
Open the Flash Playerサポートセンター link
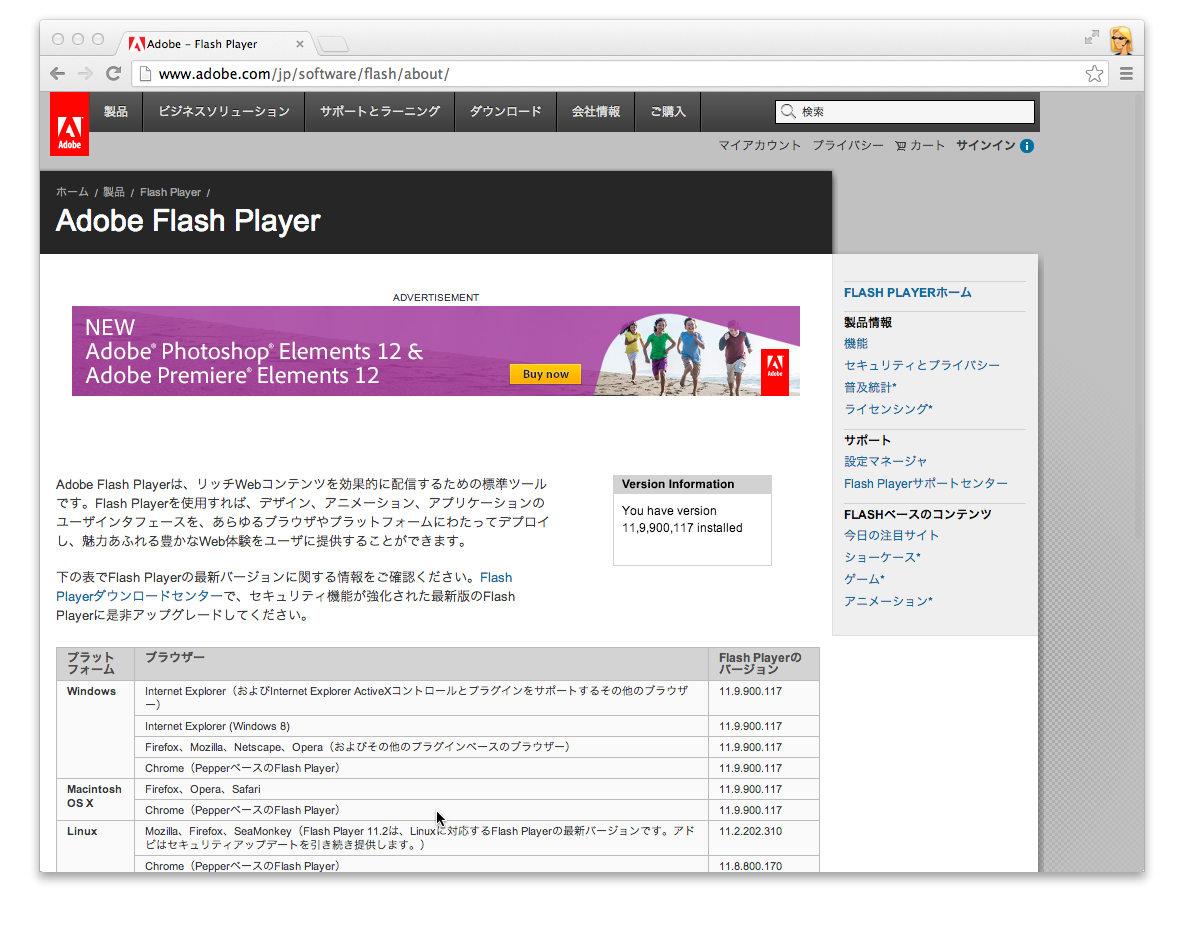[925, 484]
